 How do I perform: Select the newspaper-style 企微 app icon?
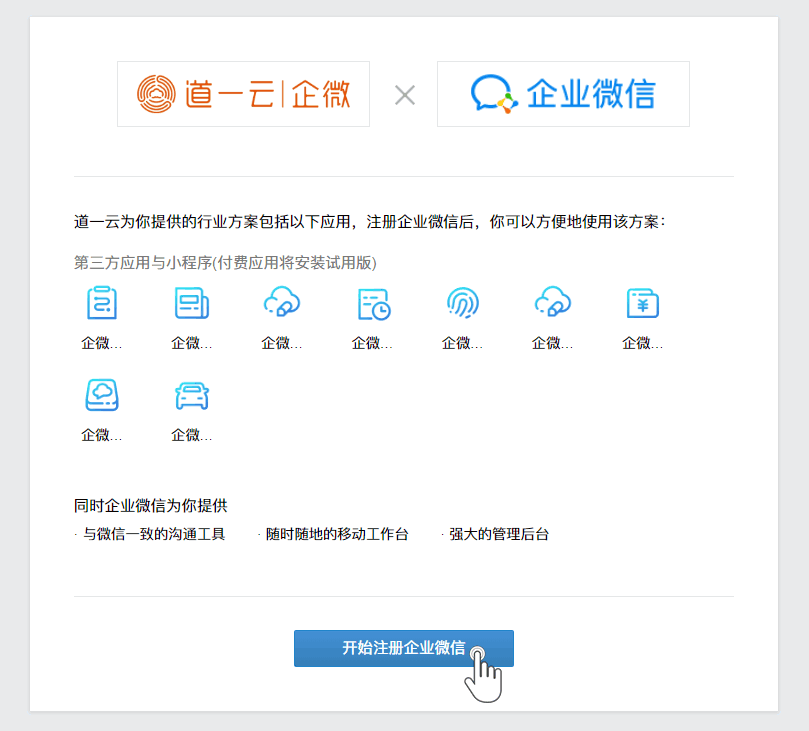pyautogui.click(x=191, y=303)
